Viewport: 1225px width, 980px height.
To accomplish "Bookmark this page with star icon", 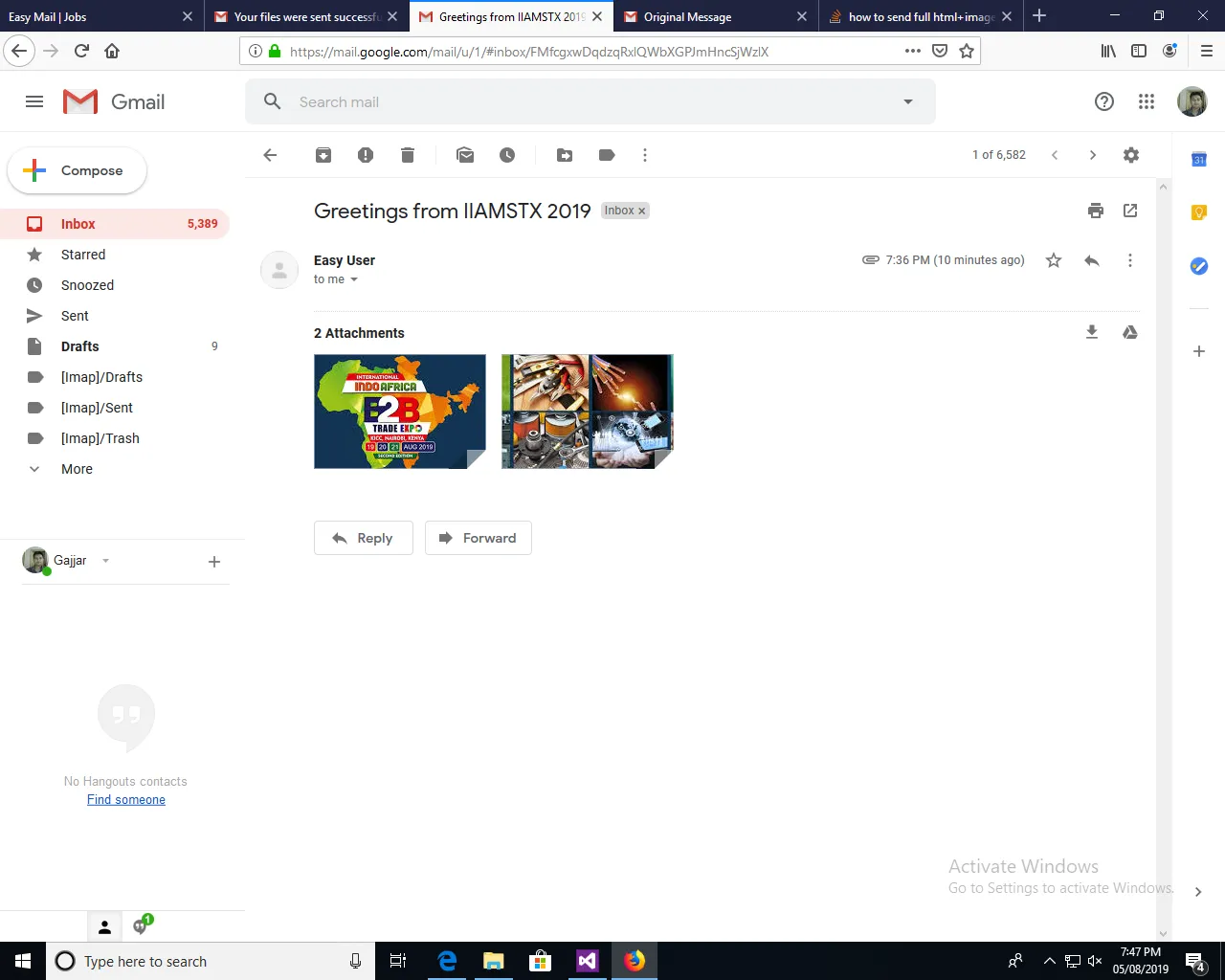I will (x=967, y=51).
